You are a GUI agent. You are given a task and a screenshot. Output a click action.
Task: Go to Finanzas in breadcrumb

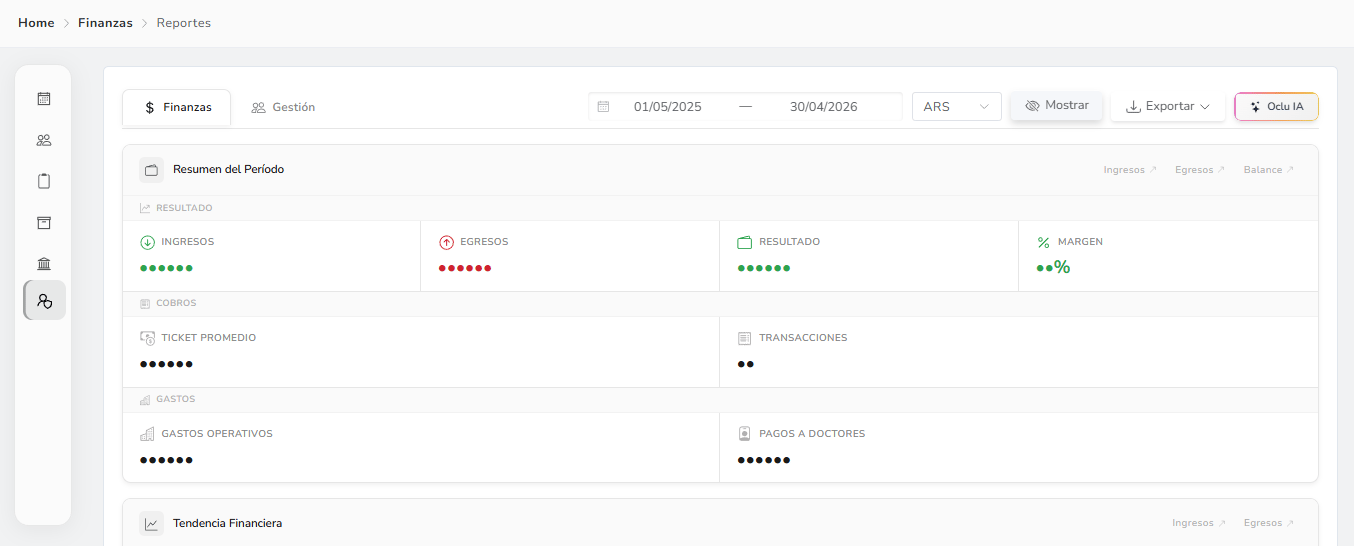105,23
